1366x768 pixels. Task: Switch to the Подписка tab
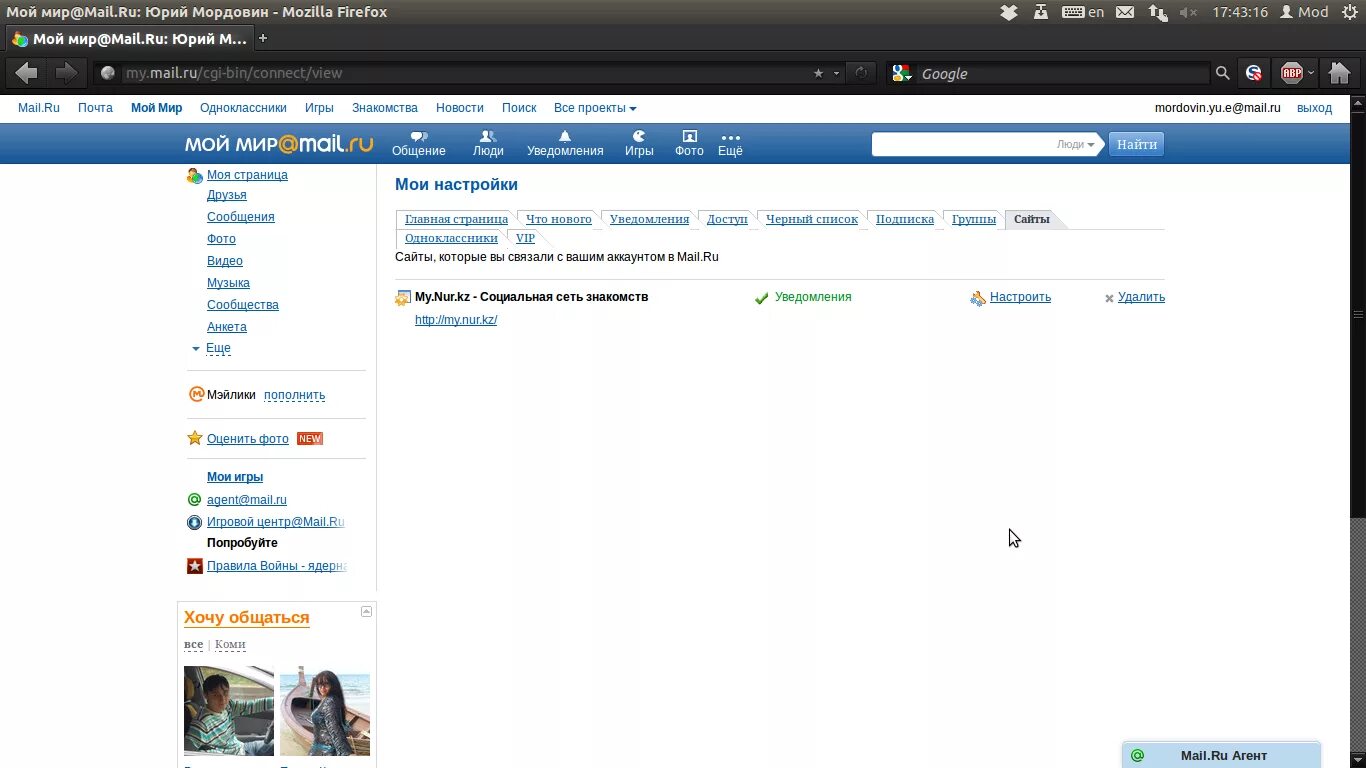905,219
